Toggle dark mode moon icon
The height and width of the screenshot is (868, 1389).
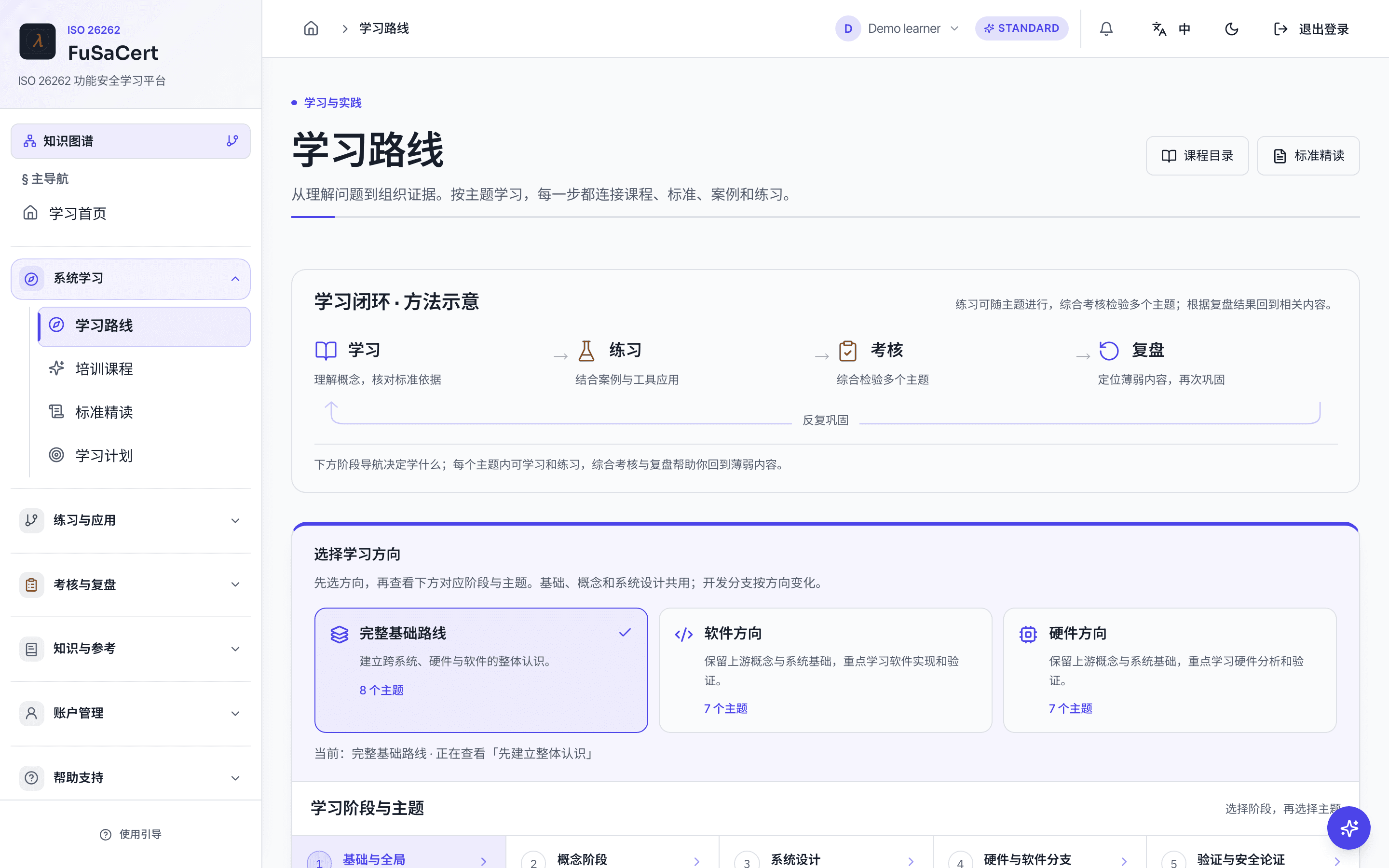(1231, 29)
